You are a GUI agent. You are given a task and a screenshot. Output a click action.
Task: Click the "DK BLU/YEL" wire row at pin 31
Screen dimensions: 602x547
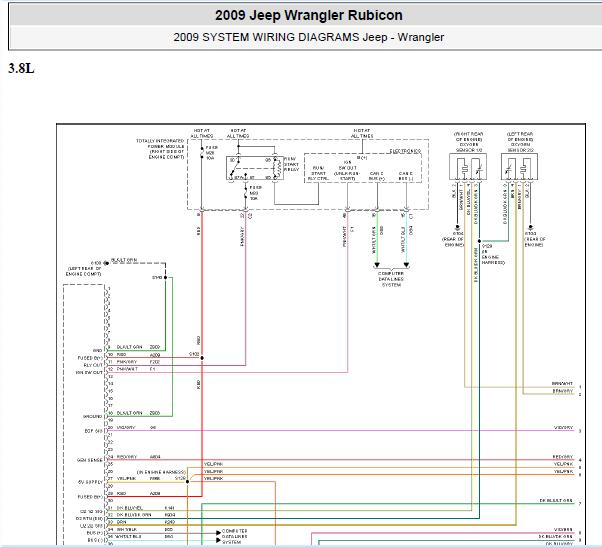tap(146, 507)
